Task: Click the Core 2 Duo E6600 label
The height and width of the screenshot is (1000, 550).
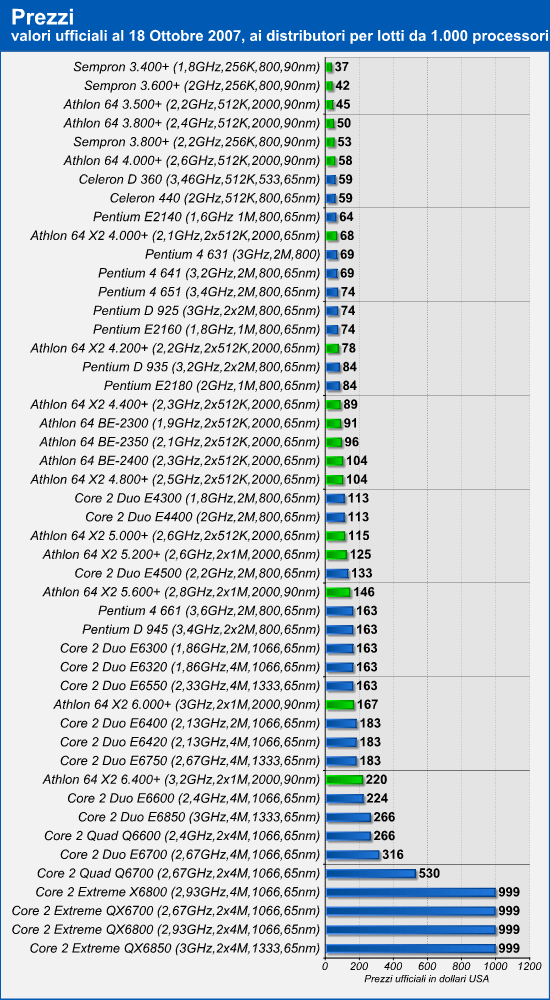Action: 193,798
